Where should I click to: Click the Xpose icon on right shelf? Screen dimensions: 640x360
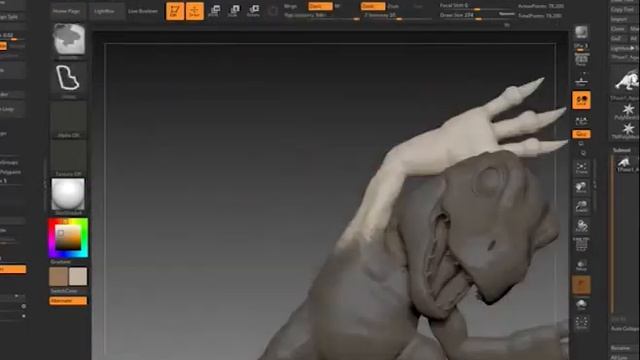[x=581, y=322]
